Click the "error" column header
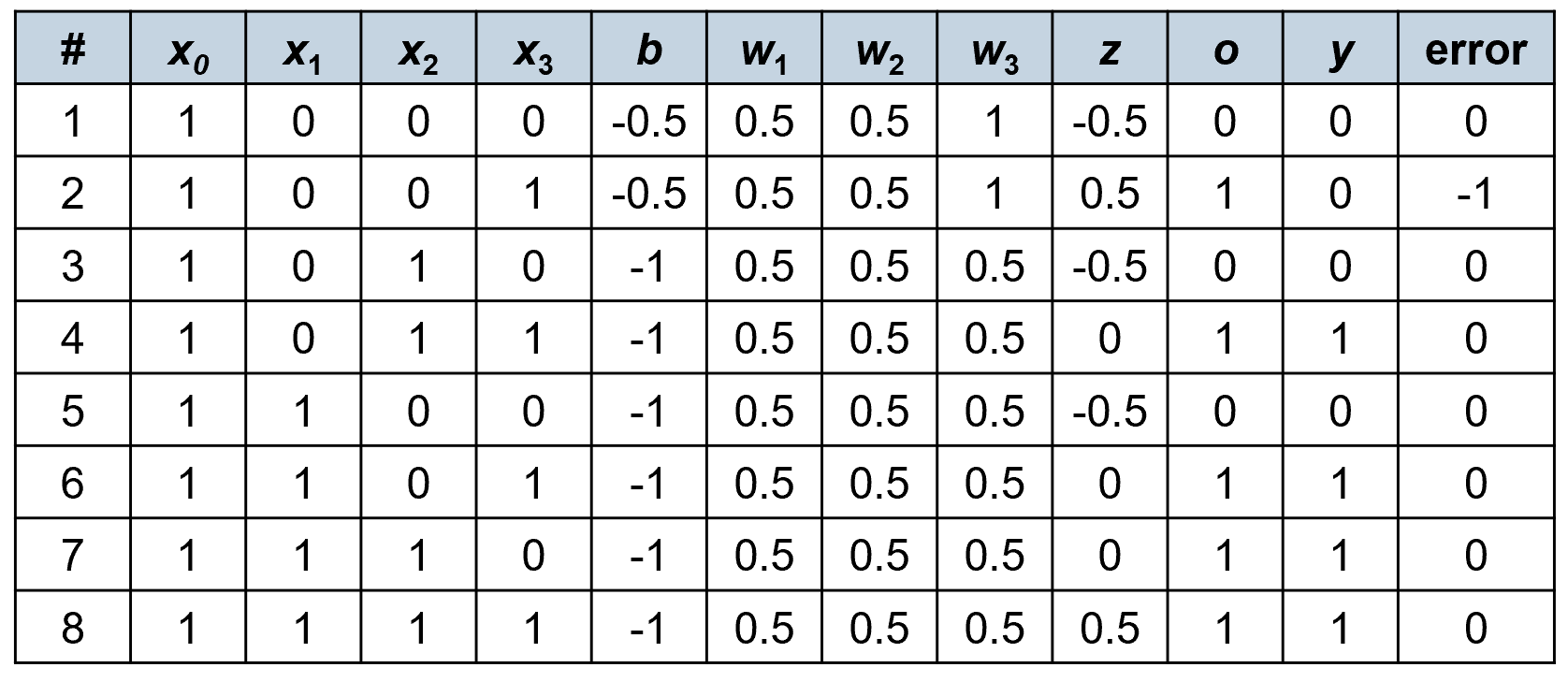 [x=1475, y=51]
